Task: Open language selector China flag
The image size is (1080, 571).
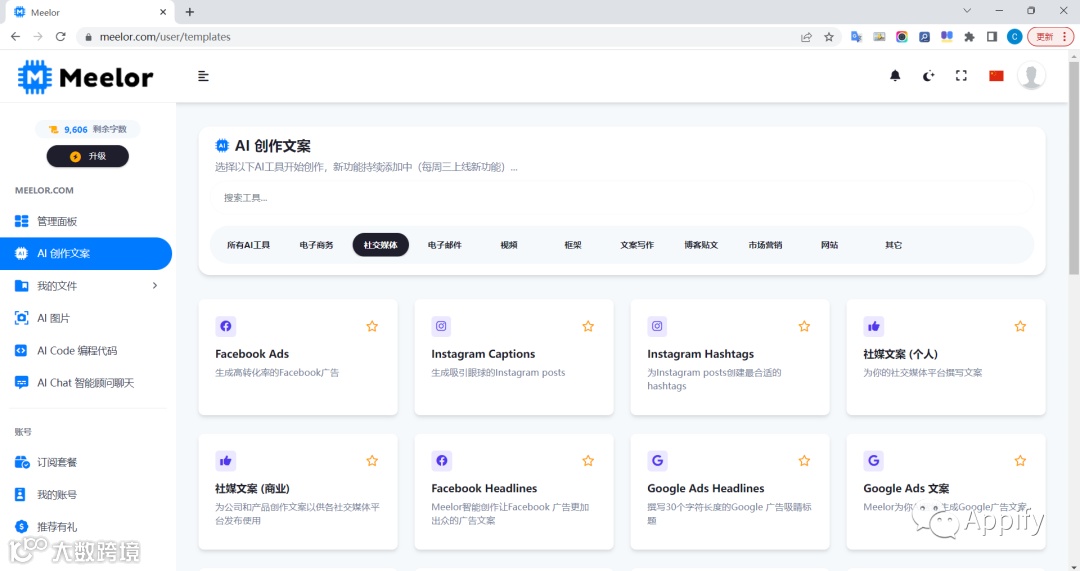Action: click(996, 76)
